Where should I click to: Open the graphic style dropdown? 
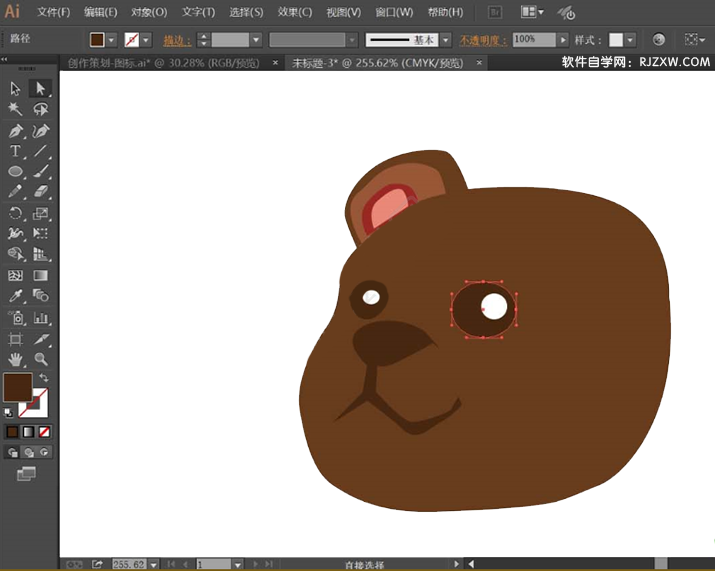click(x=630, y=40)
